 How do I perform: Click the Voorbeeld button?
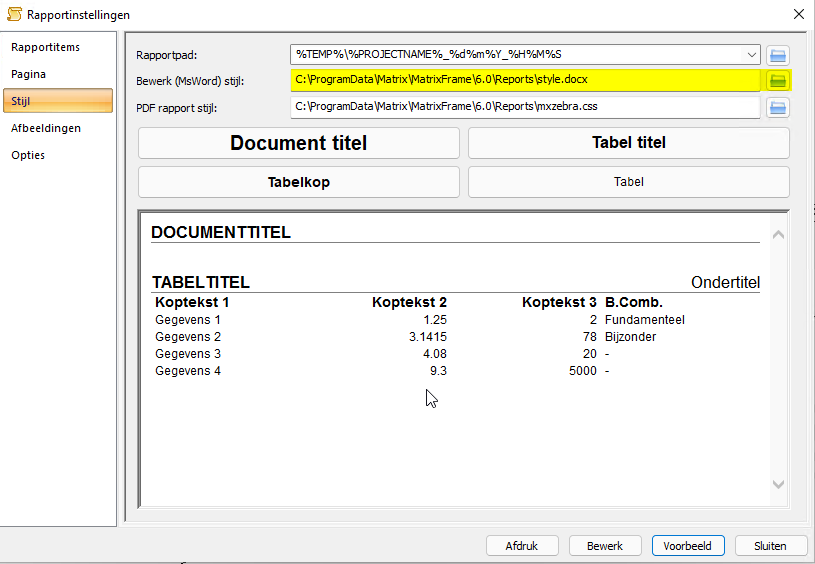[x=688, y=546]
